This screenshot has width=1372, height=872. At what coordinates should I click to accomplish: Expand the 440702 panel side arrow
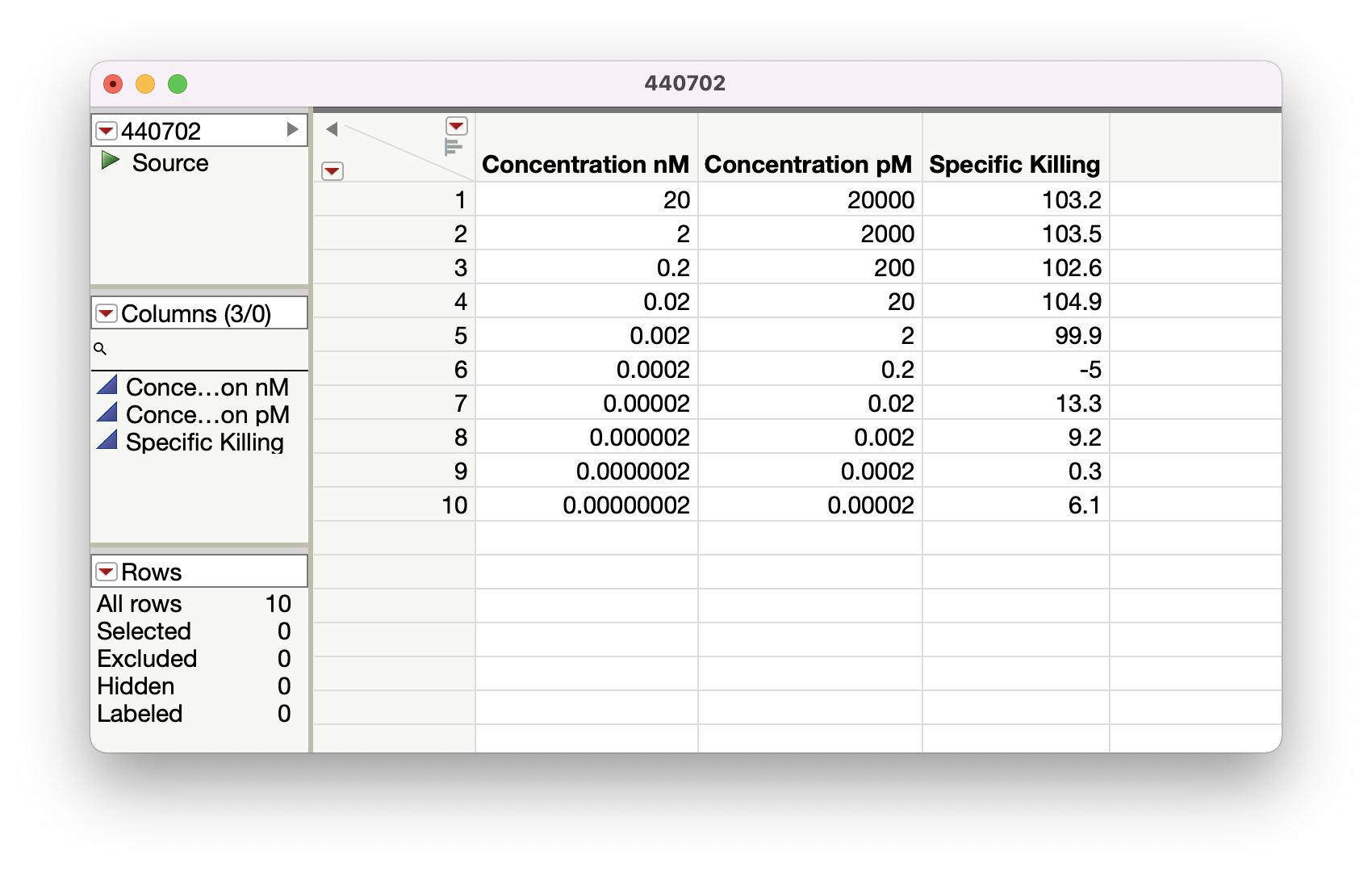tap(294, 129)
